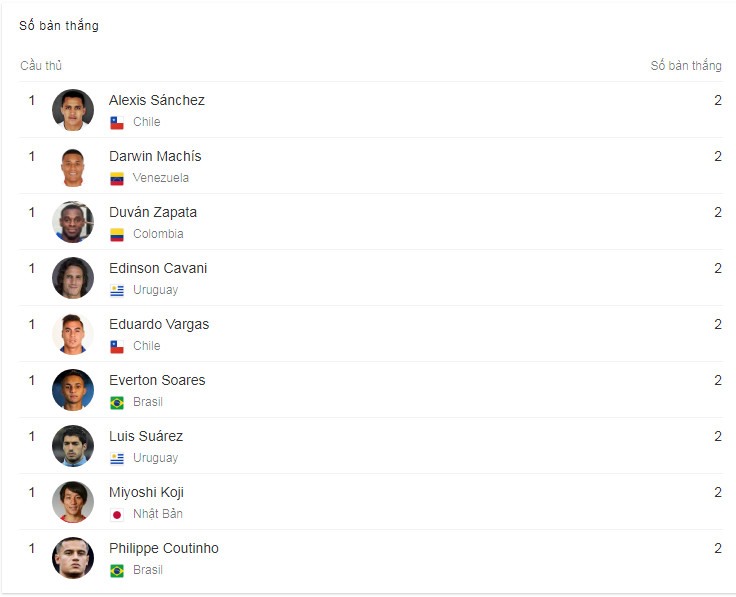736x597 pixels.
Task: Click the Japan flag icon
Action: [x=117, y=514]
